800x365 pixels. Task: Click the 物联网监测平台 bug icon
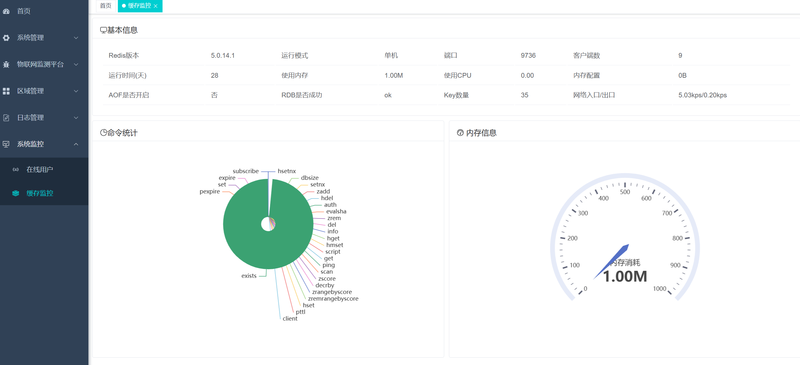(x=6, y=64)
